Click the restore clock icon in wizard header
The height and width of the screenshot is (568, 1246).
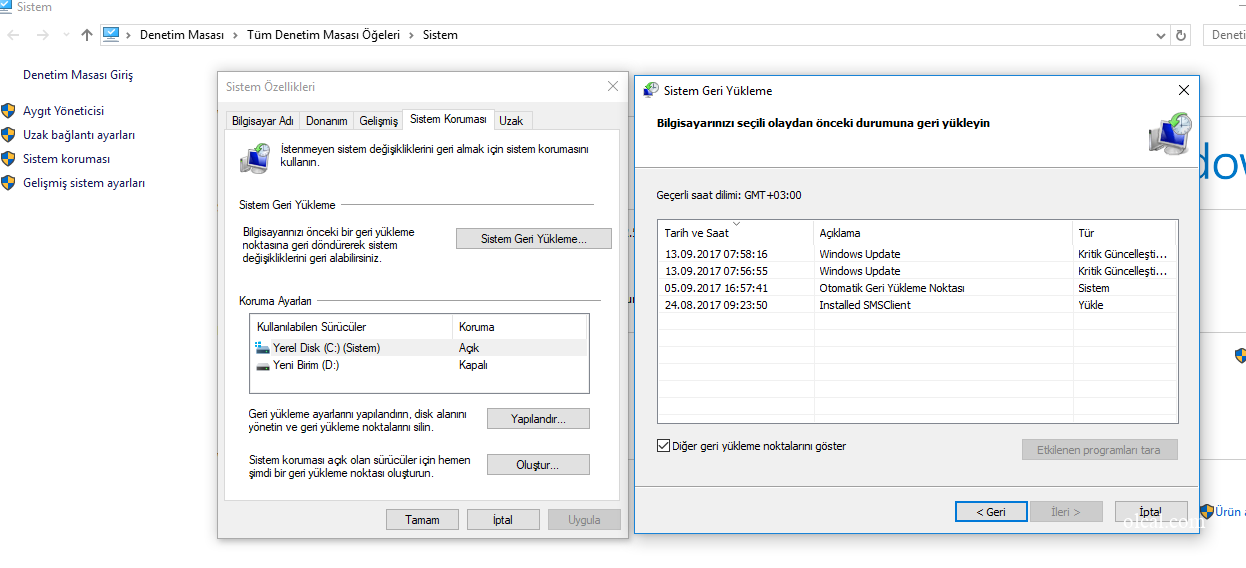click(x=1170, y=133)
